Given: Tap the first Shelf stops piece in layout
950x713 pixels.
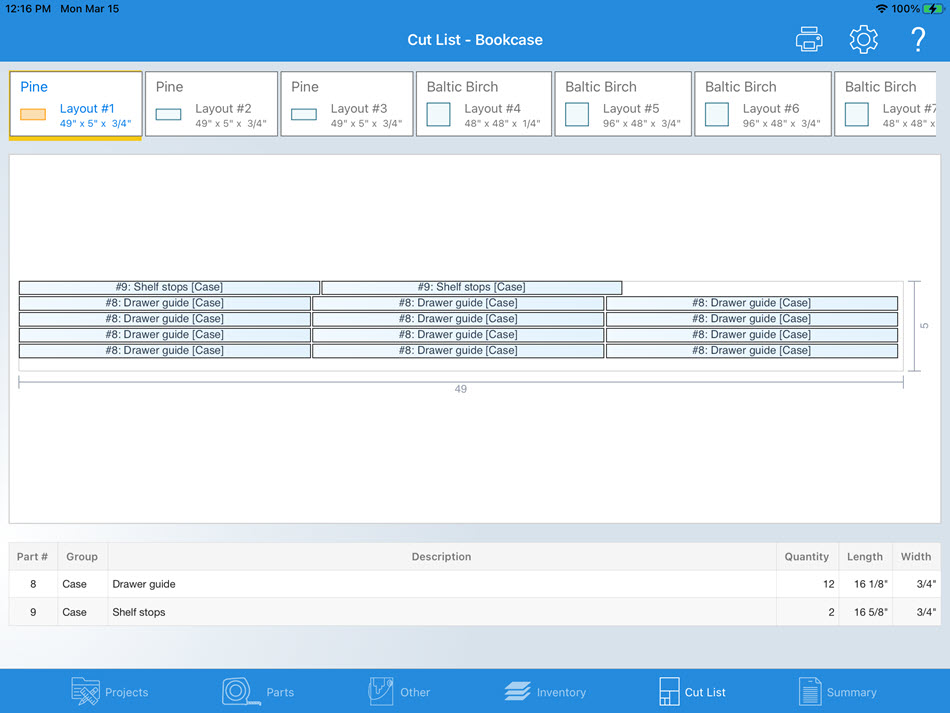Looking at the screenshot, I should [x=169, y=287].
